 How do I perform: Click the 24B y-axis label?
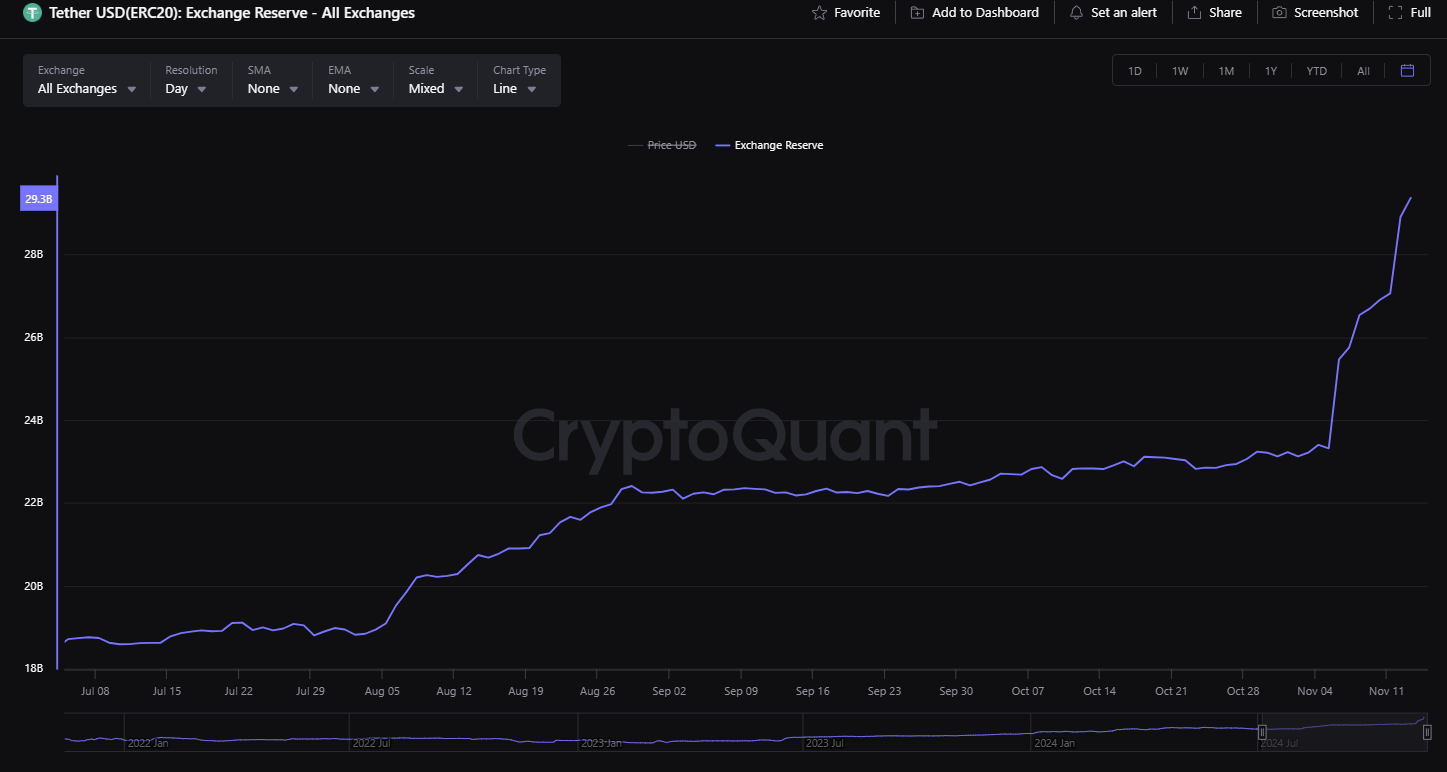(34, 420)
